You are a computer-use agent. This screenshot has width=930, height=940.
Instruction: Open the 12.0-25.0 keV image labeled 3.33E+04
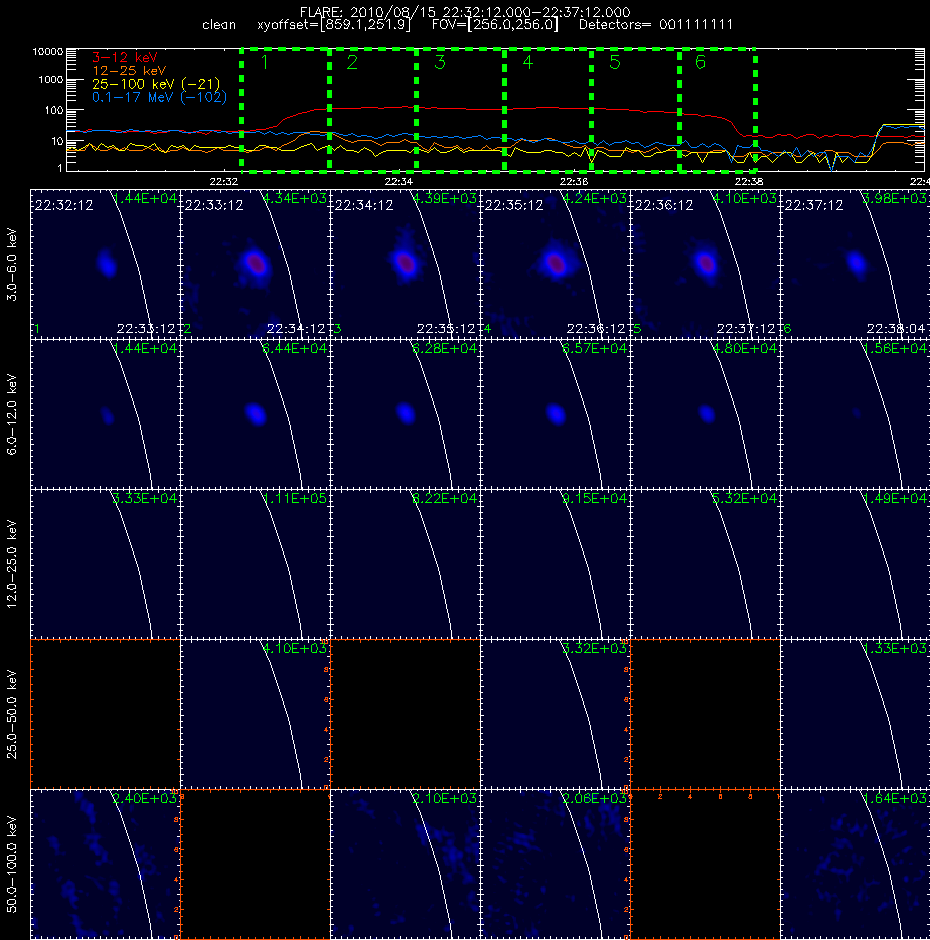pos(105,564)
